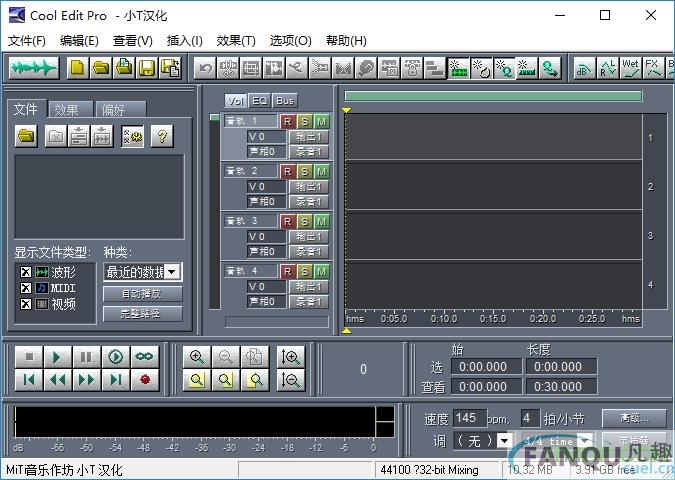The height and width of the screenshot is (480, 675).
Task: Click Play to End circle button
Action: point(115,356)
